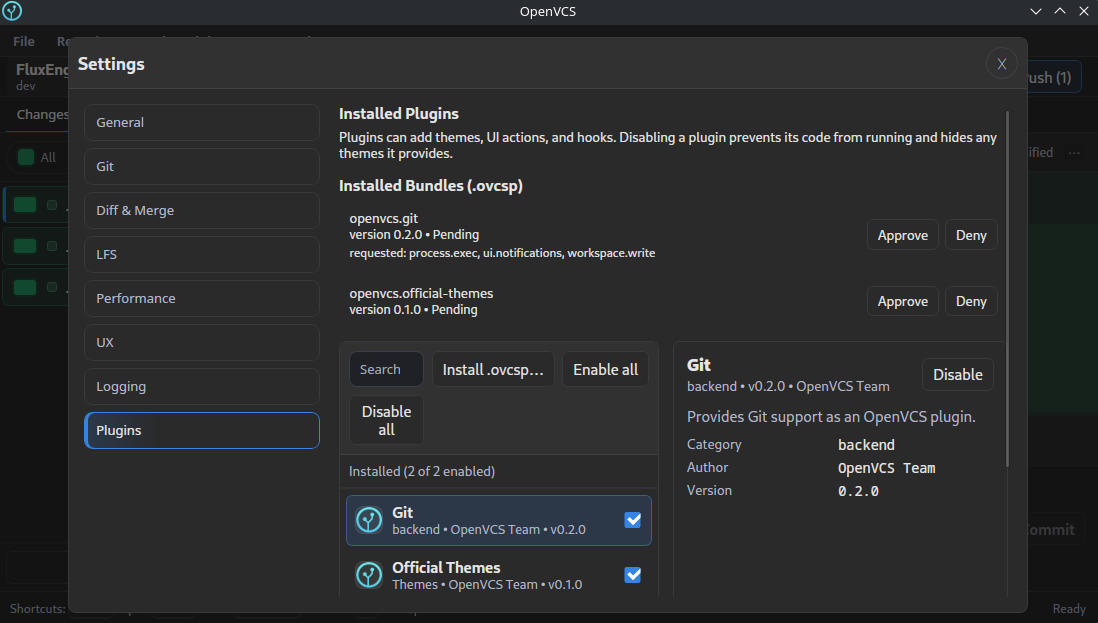The width and height of the screenshot is (1098, 623).
Task: Open the LFS settings section
Action: click(201, 254)
